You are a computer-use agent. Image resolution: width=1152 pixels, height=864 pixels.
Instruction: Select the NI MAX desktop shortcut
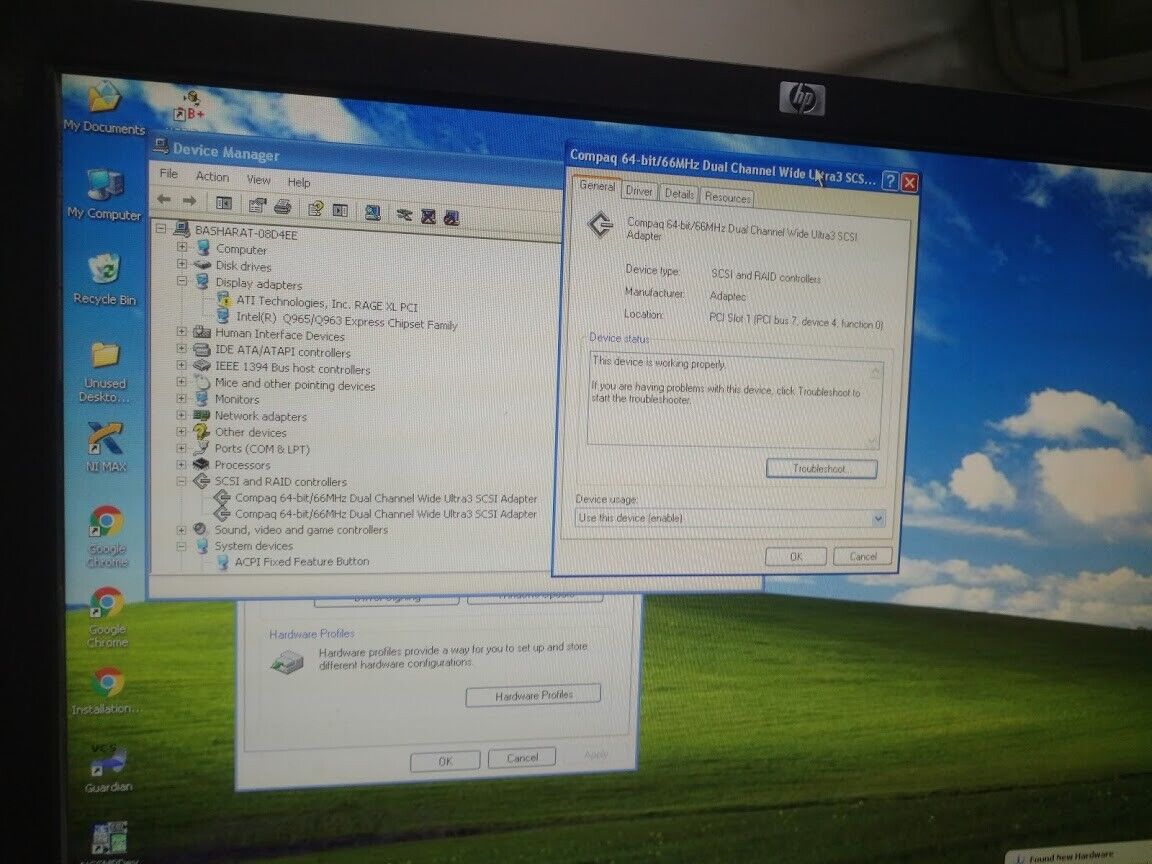tap(106, 447)
